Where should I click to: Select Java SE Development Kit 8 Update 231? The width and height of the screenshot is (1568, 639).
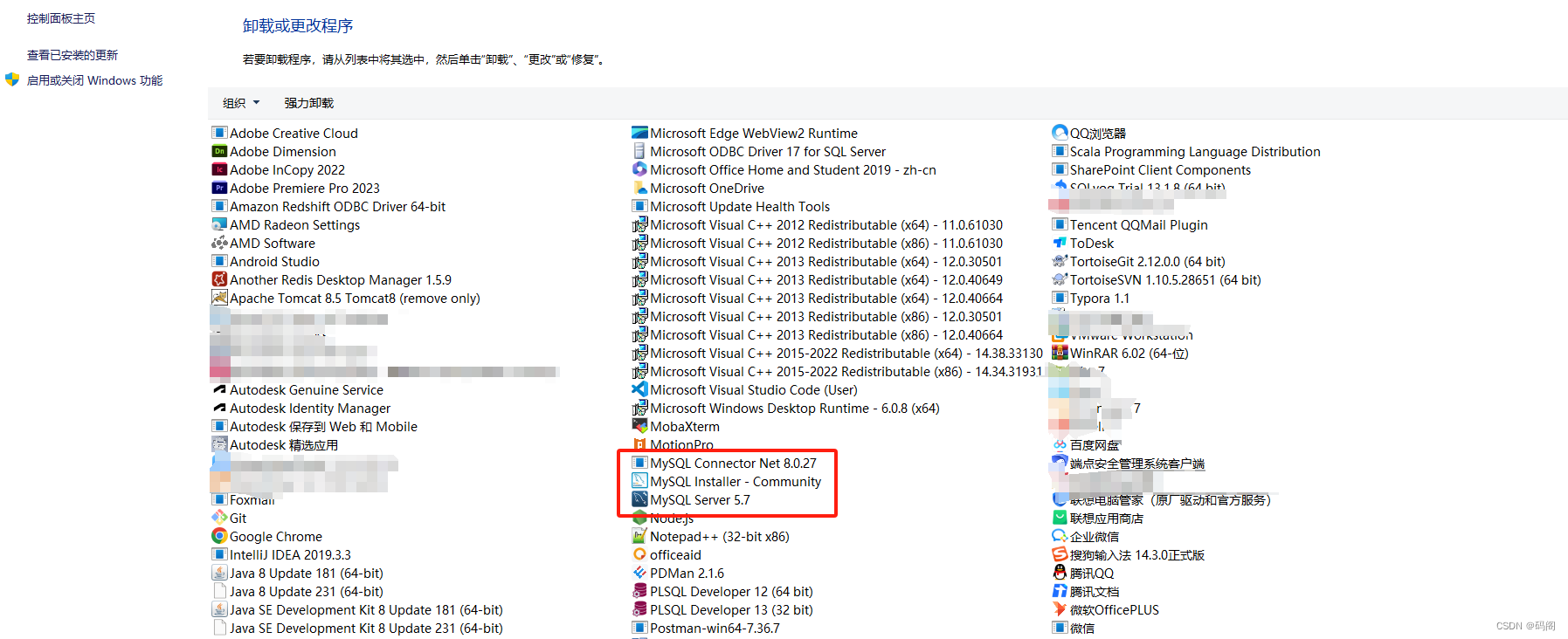(357, 628)
